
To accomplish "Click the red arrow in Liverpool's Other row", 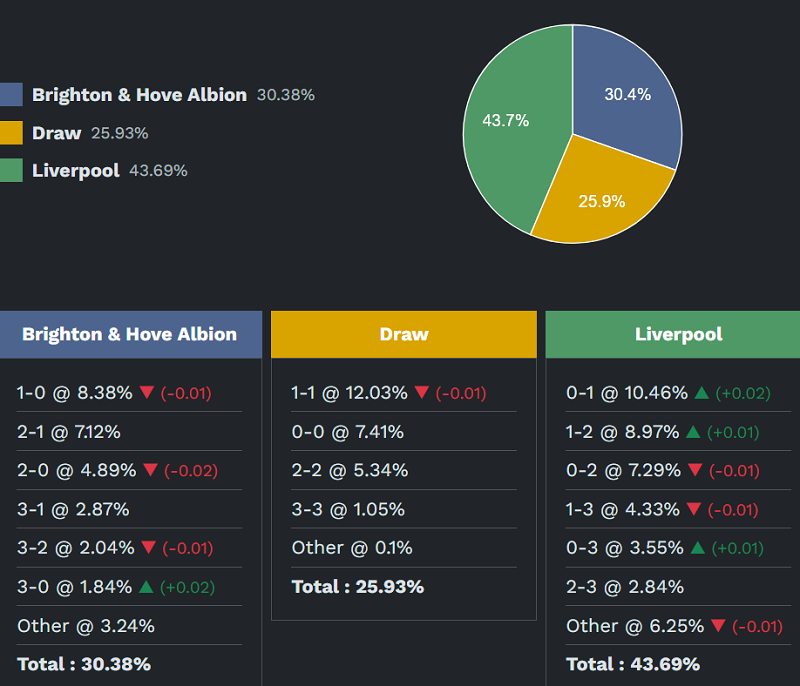I will [x=718, y=626].
